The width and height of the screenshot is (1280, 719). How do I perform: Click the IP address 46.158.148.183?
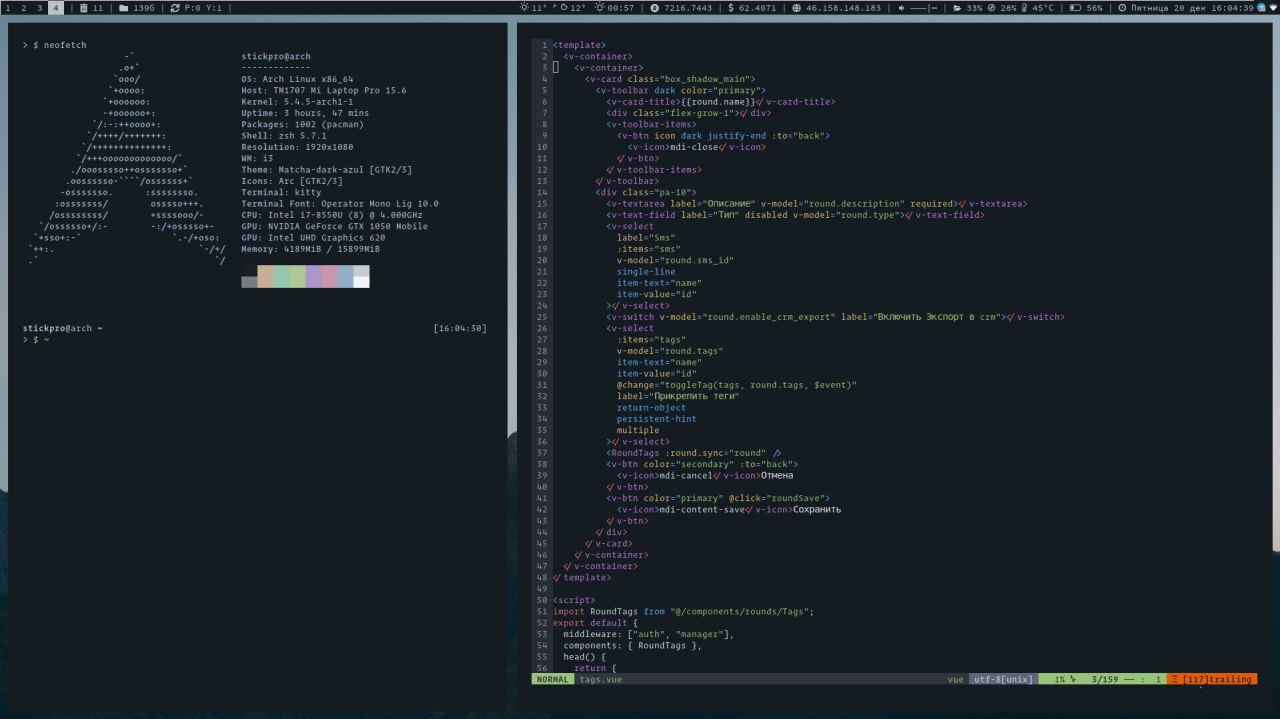tap(843, 7)
